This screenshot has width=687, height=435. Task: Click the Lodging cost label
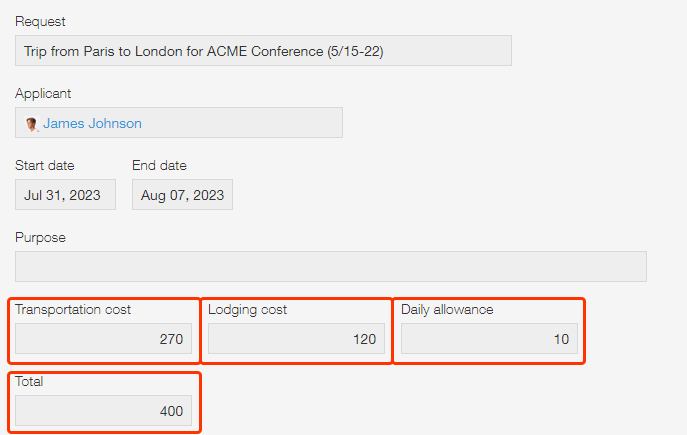click(x=247, y=309)
